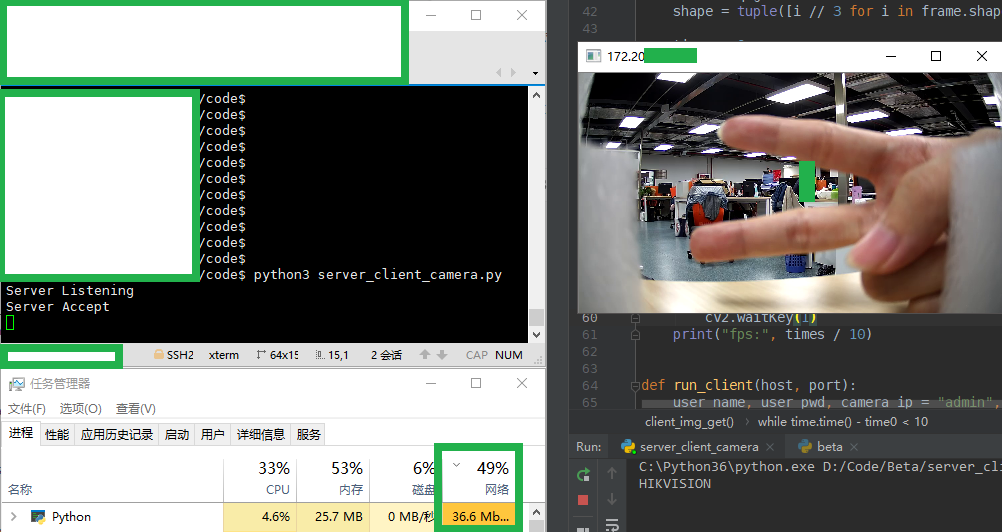
Task: Click the download arrow in terminal status bar
Action: (442, 355)
